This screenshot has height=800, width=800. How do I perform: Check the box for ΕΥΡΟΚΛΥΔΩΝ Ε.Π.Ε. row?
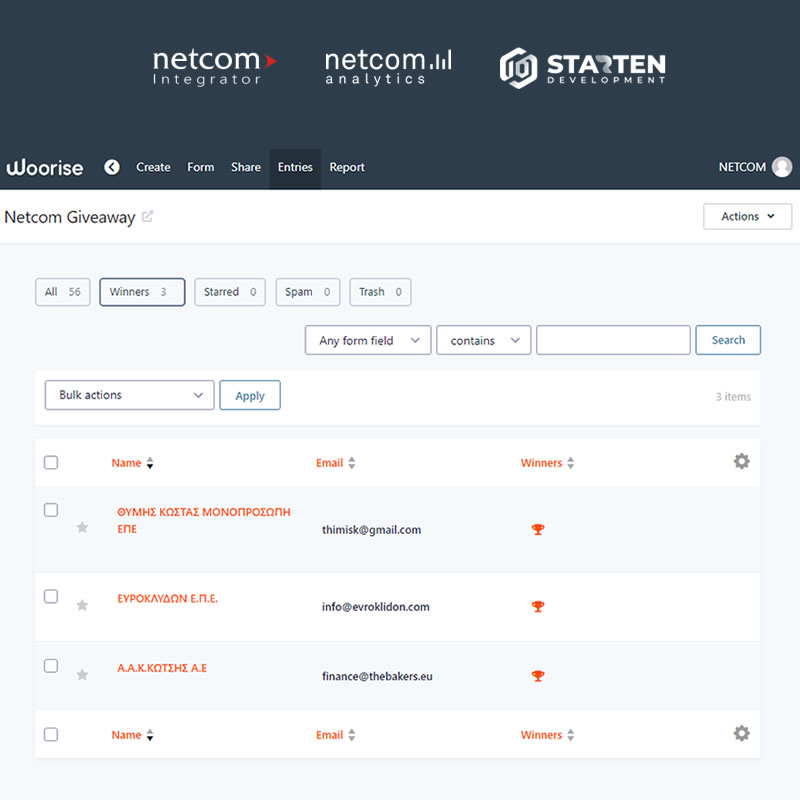[x=51, y=597]
